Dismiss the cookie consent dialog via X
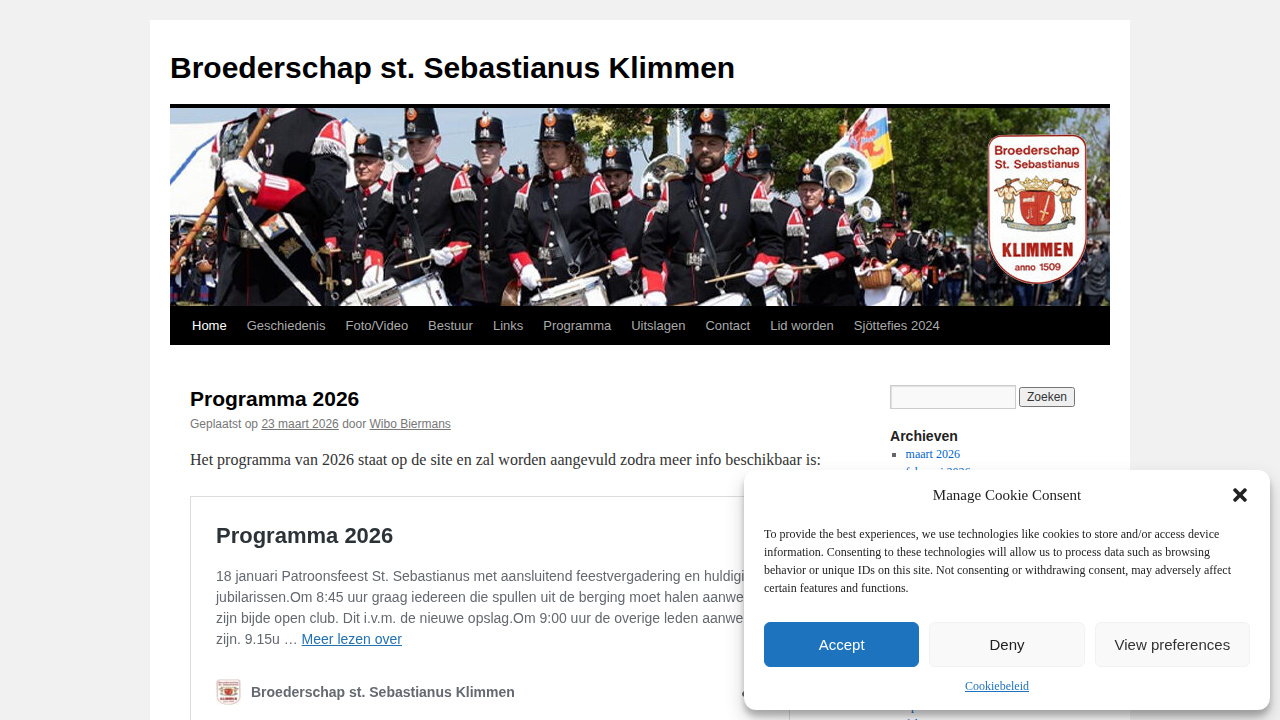Viewport: 1280px width, 720px height. click(x=1239, y=495)
